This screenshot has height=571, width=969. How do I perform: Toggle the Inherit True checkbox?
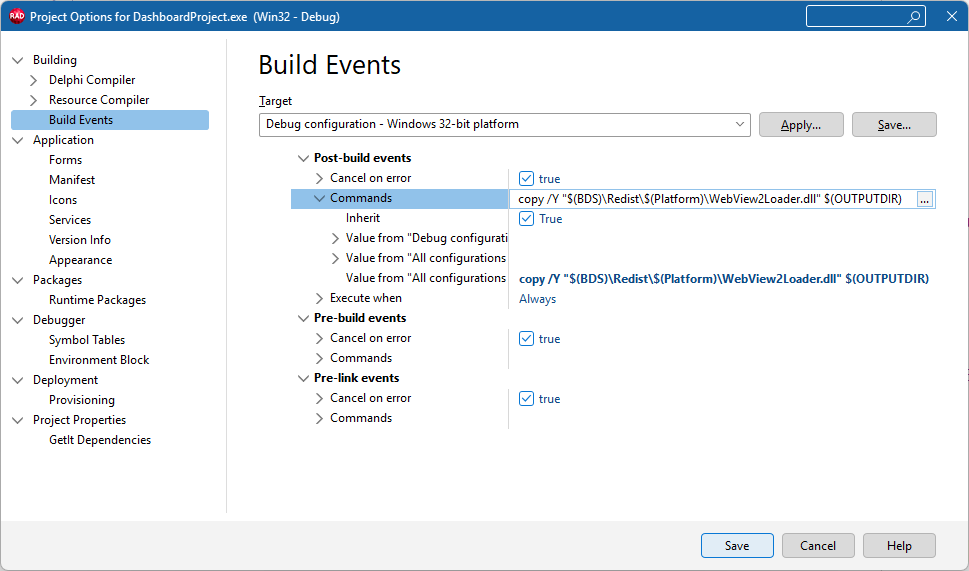point(527,219)
